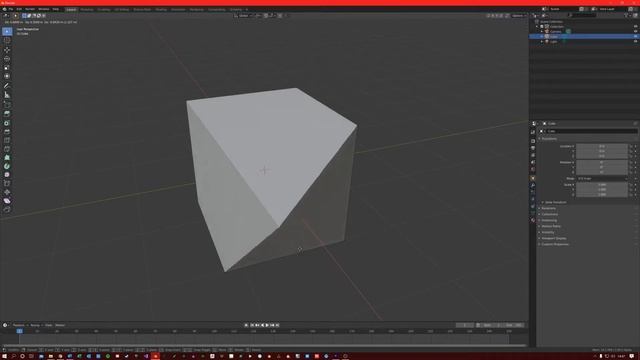This screenshot has height=360, width=640.
Task: Select the Annotate pencil tool
Action: pyautogui.click(x=7, y=86)
